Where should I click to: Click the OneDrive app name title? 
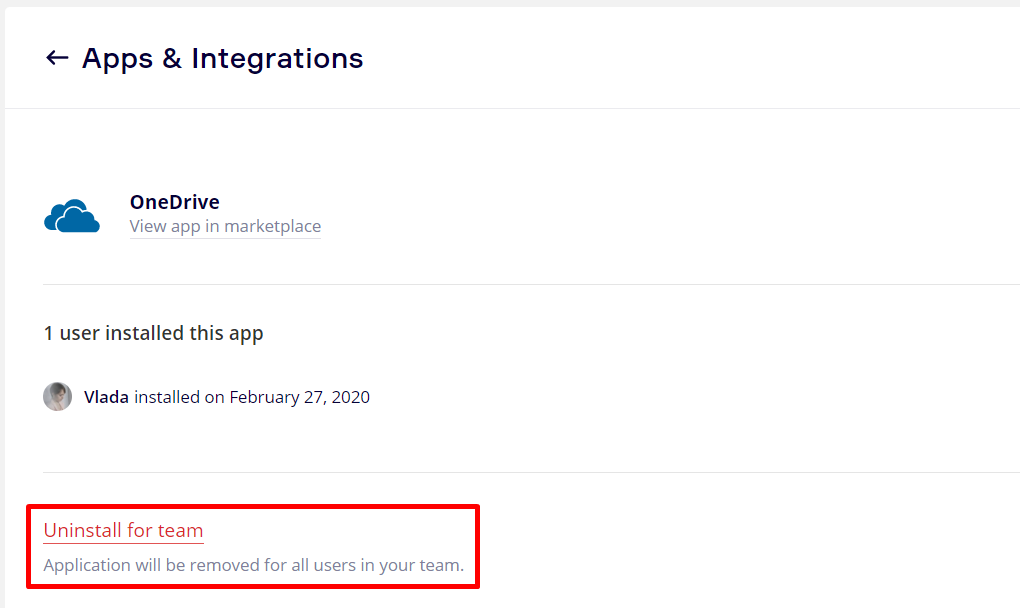tap(174, 202)
